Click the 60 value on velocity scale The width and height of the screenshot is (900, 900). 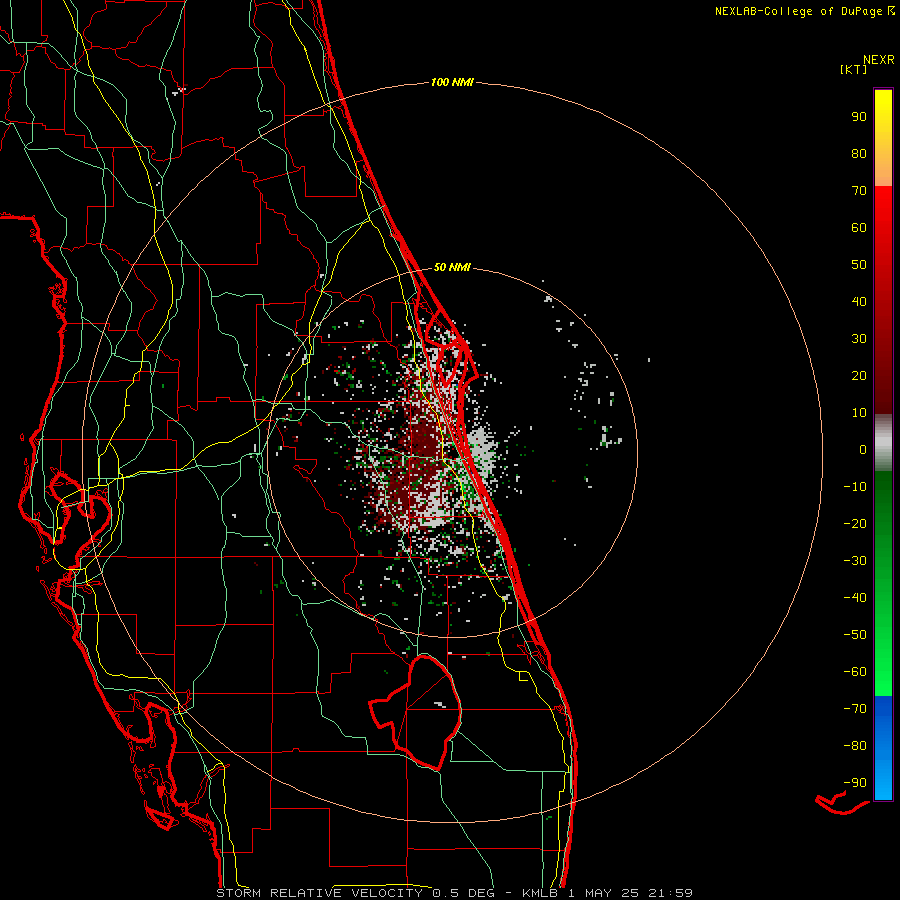point(859,228)
